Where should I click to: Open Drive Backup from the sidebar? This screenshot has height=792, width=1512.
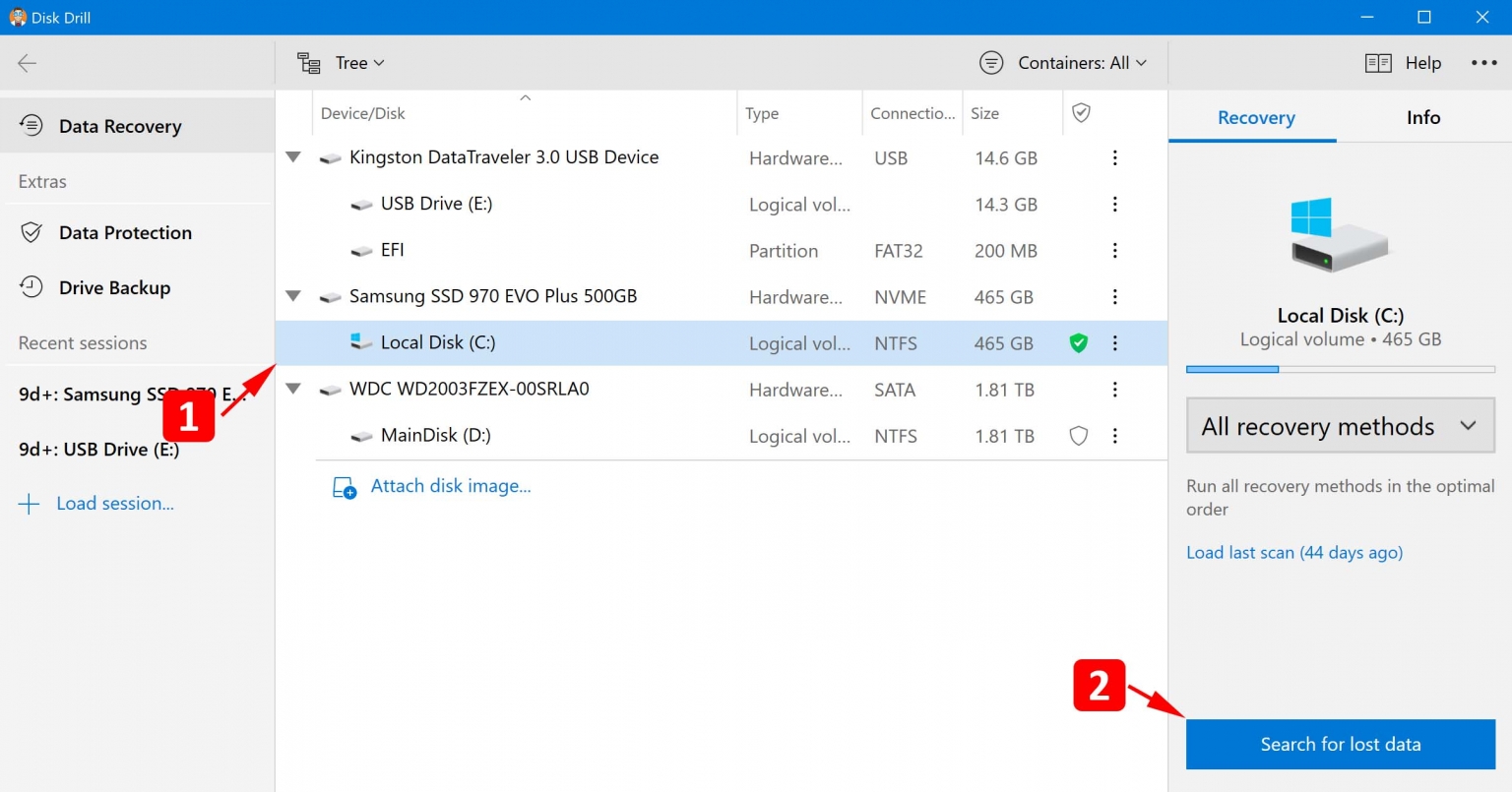31,287
